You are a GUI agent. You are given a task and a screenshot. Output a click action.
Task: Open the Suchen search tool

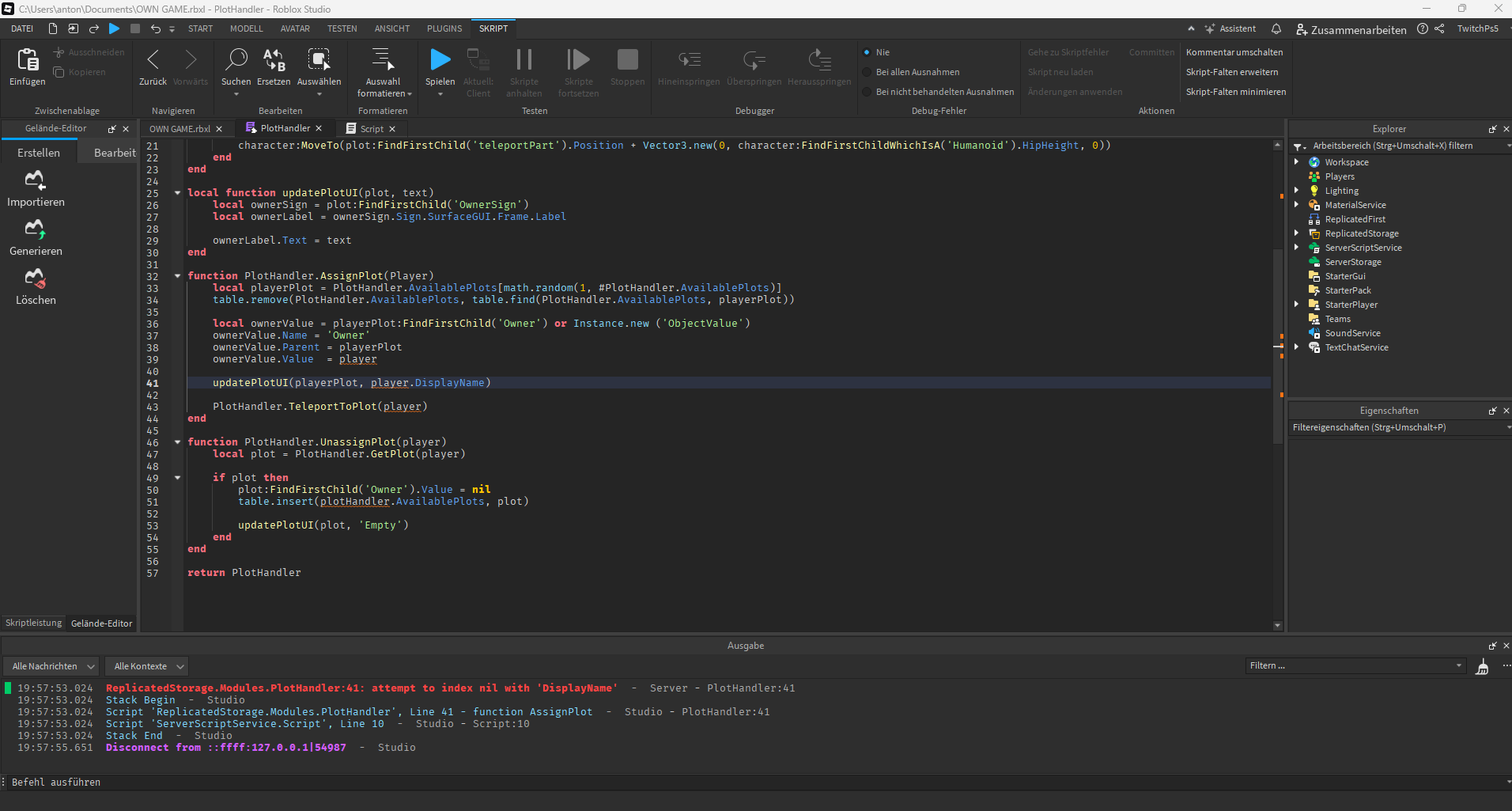[236, 59]
